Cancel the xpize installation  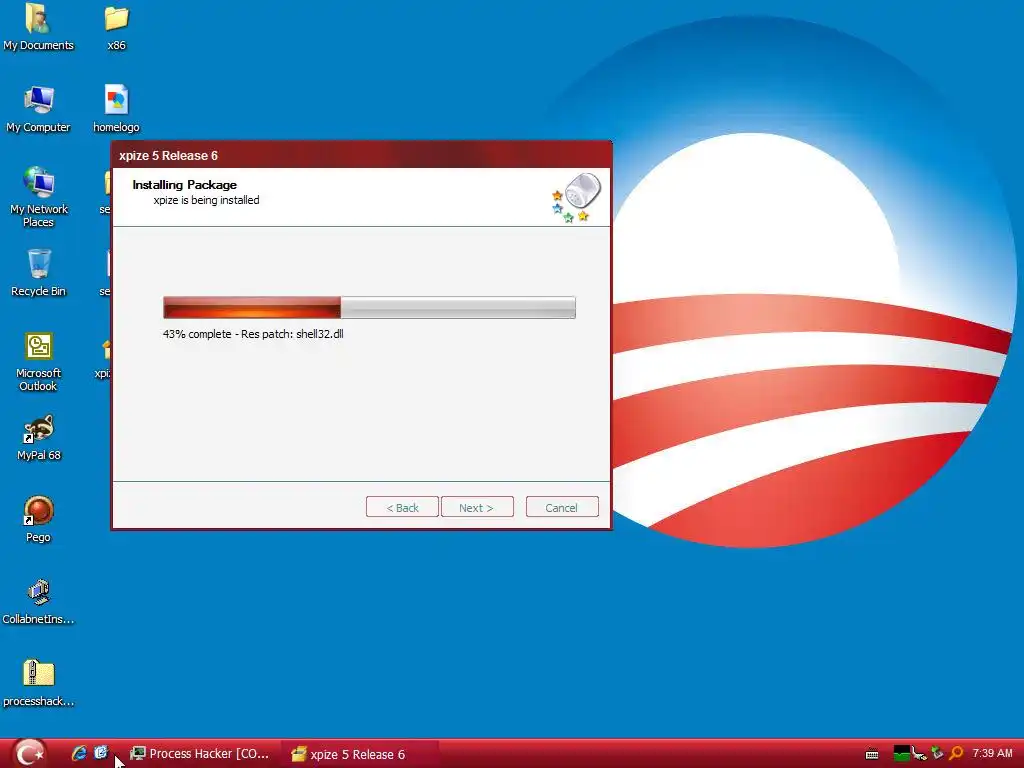click(x=562, y=507)
